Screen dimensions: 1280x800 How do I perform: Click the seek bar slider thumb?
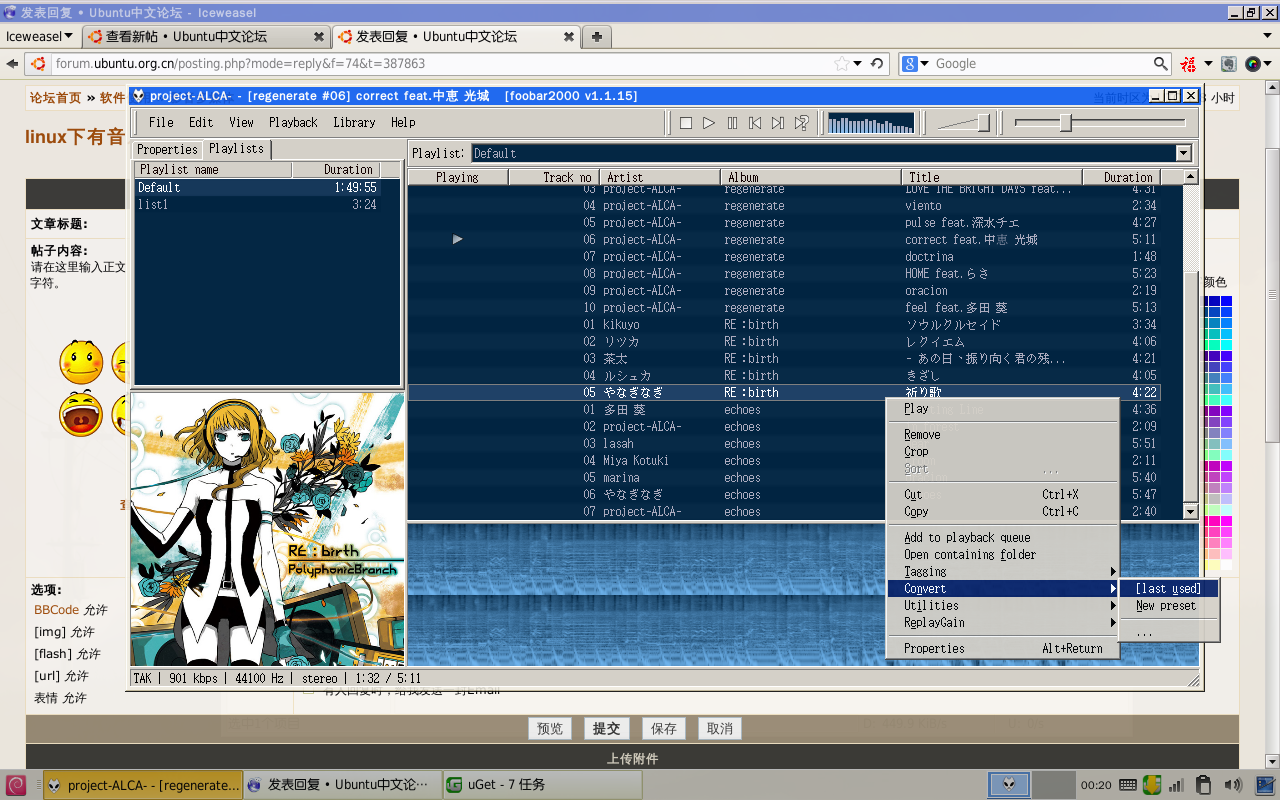(1065, 123)
